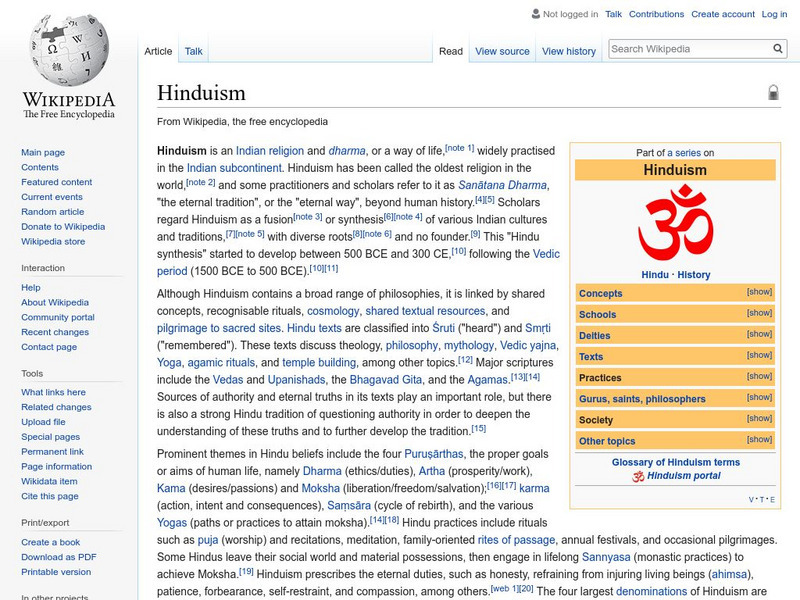Viewport: 800px width, 600px height.
Task: Open the Community portal link
Action: tap(58, 317)
